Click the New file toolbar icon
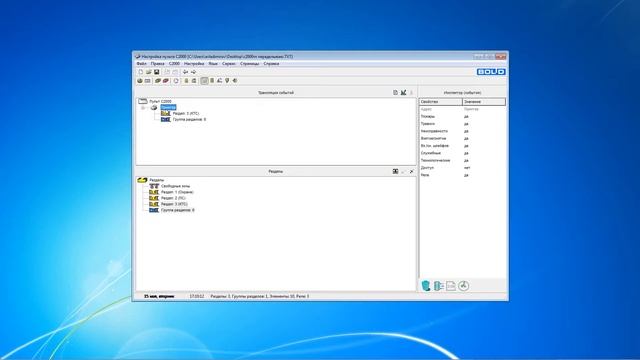The width and height of the screenshot is (640, 360). point(141,72)
